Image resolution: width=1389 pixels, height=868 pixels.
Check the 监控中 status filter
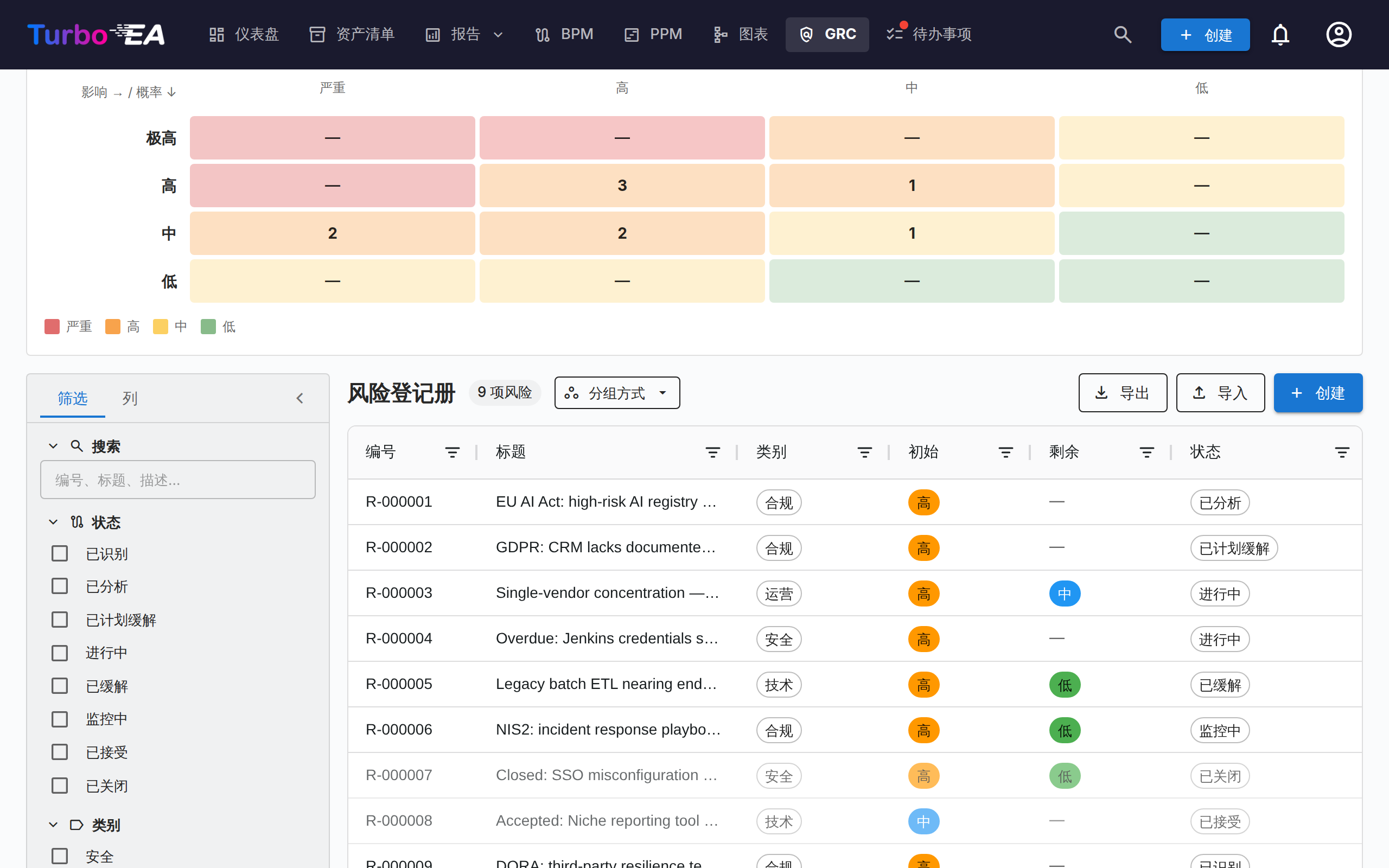[x=60, y=719]
